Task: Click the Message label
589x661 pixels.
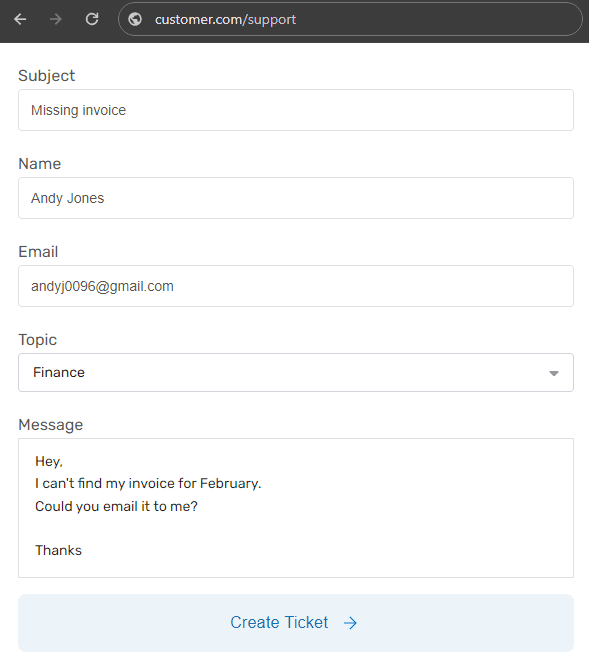Action: tap(51, 425)
